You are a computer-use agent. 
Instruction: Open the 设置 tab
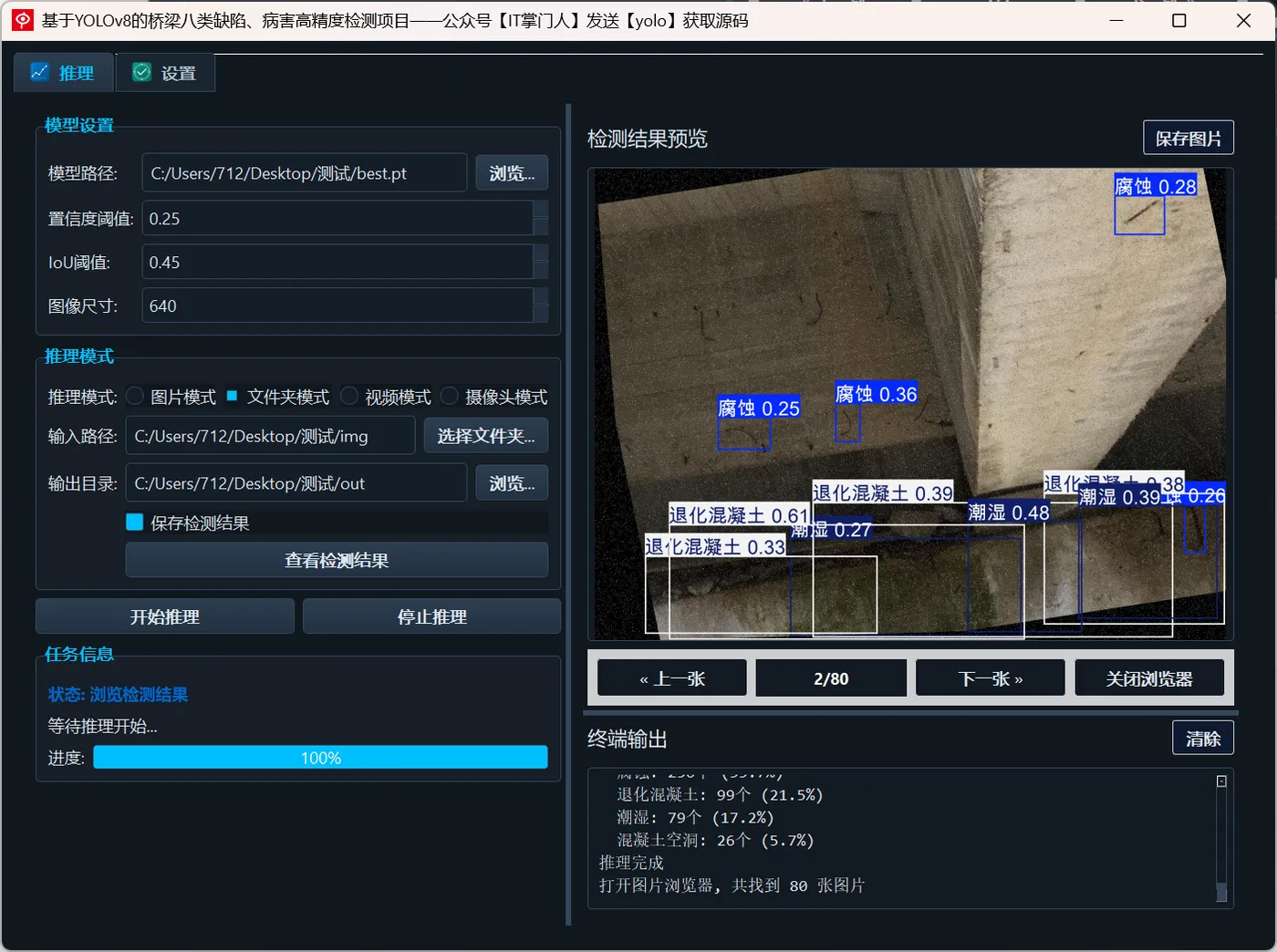(165, 73)
